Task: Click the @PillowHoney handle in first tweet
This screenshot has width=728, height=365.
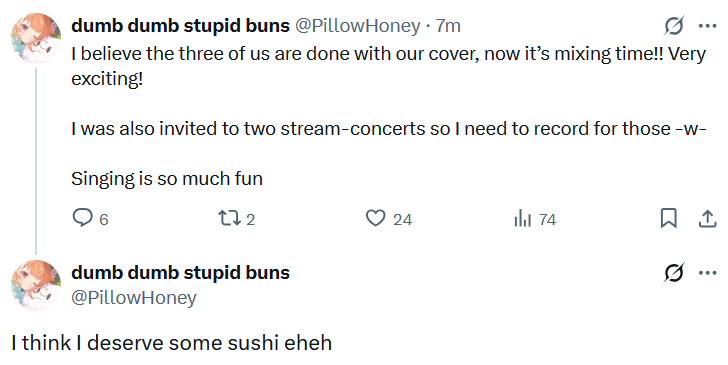Action: 358,26
